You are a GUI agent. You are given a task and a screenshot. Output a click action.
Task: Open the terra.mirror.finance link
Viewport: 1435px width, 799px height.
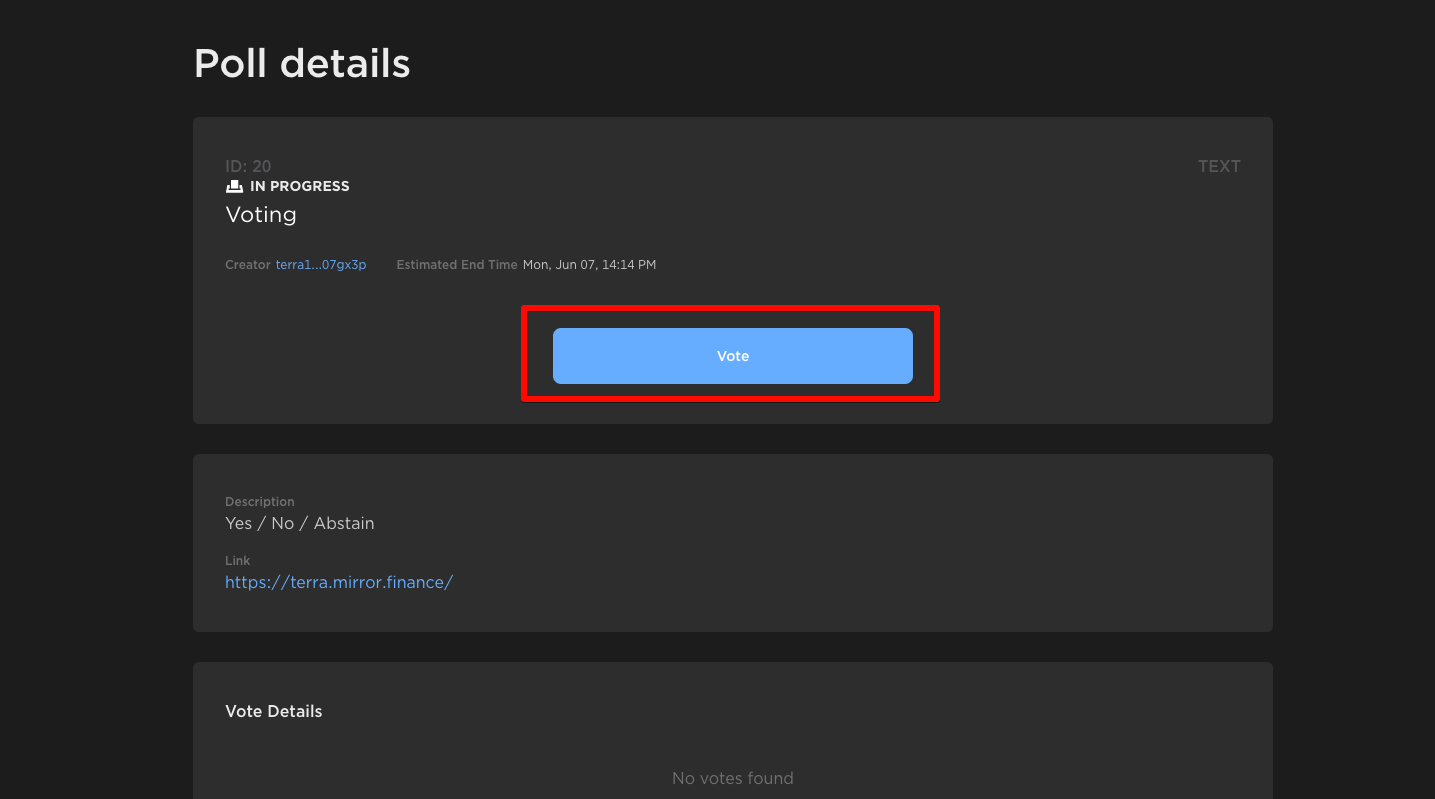339,582
